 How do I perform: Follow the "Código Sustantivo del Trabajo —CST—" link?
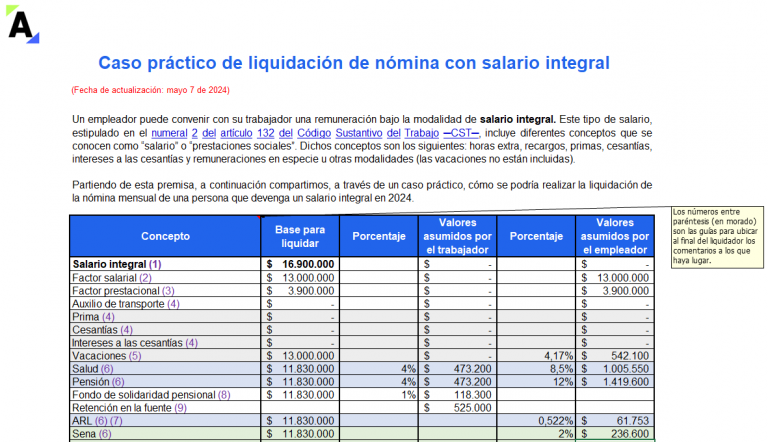[388, 133]
